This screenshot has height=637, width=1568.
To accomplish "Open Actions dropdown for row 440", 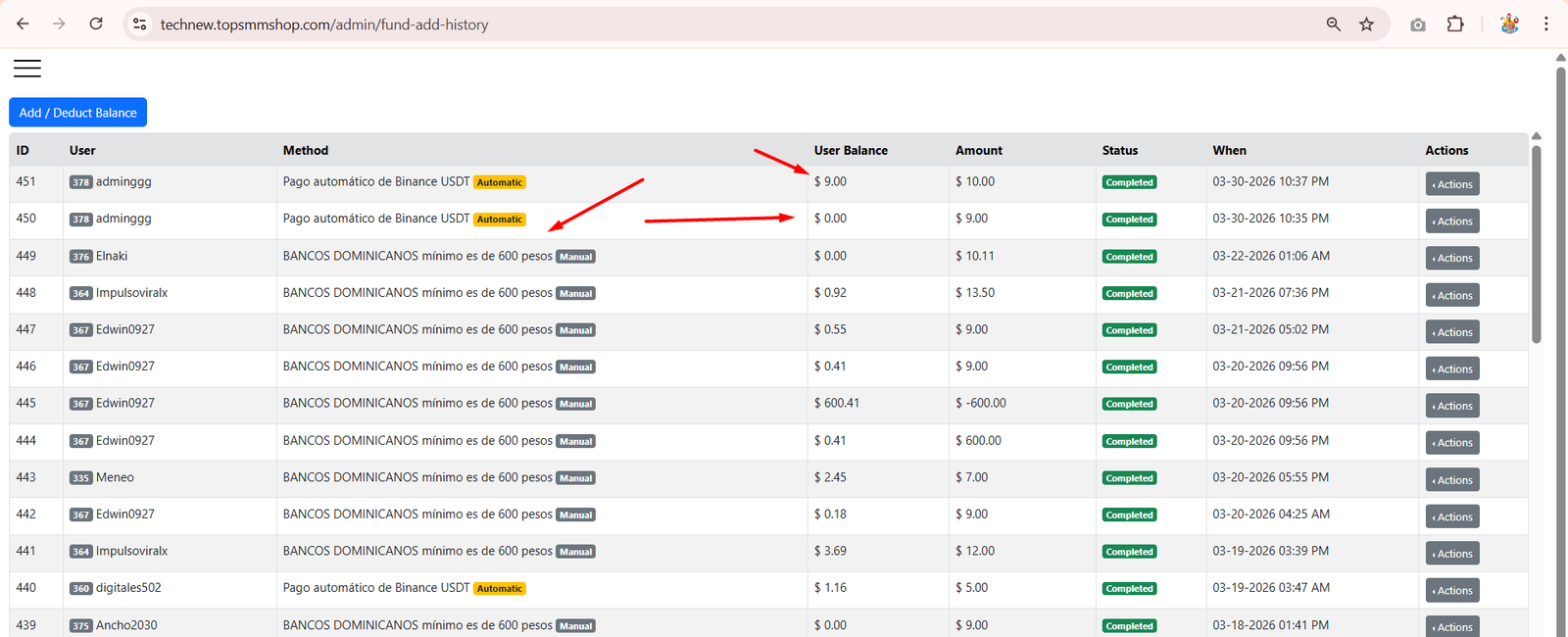I will 1451,591.
